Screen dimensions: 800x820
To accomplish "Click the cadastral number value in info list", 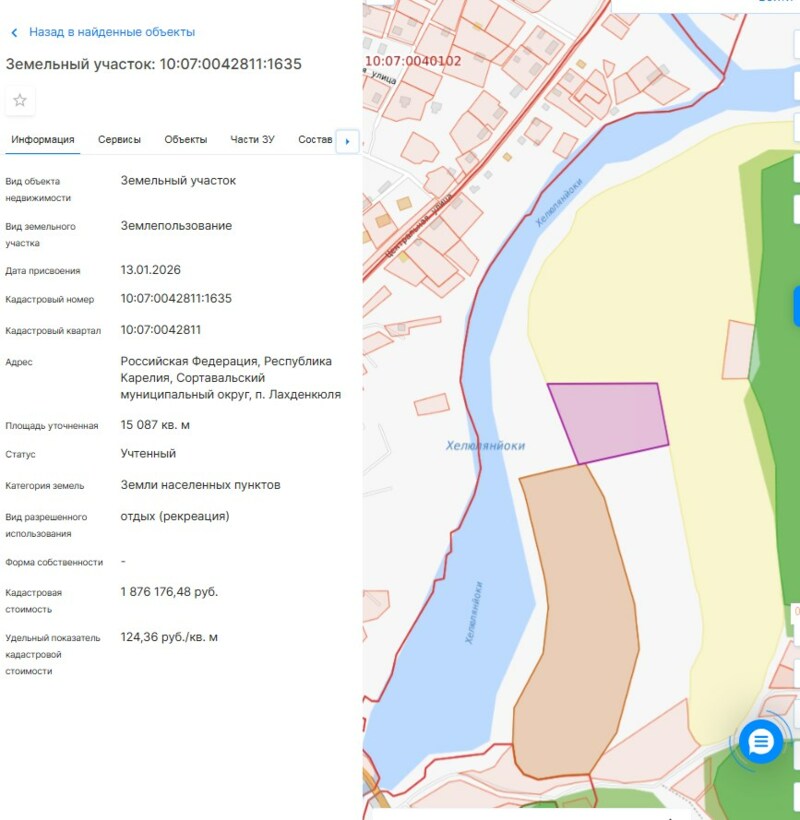I will tap(176, 298).
